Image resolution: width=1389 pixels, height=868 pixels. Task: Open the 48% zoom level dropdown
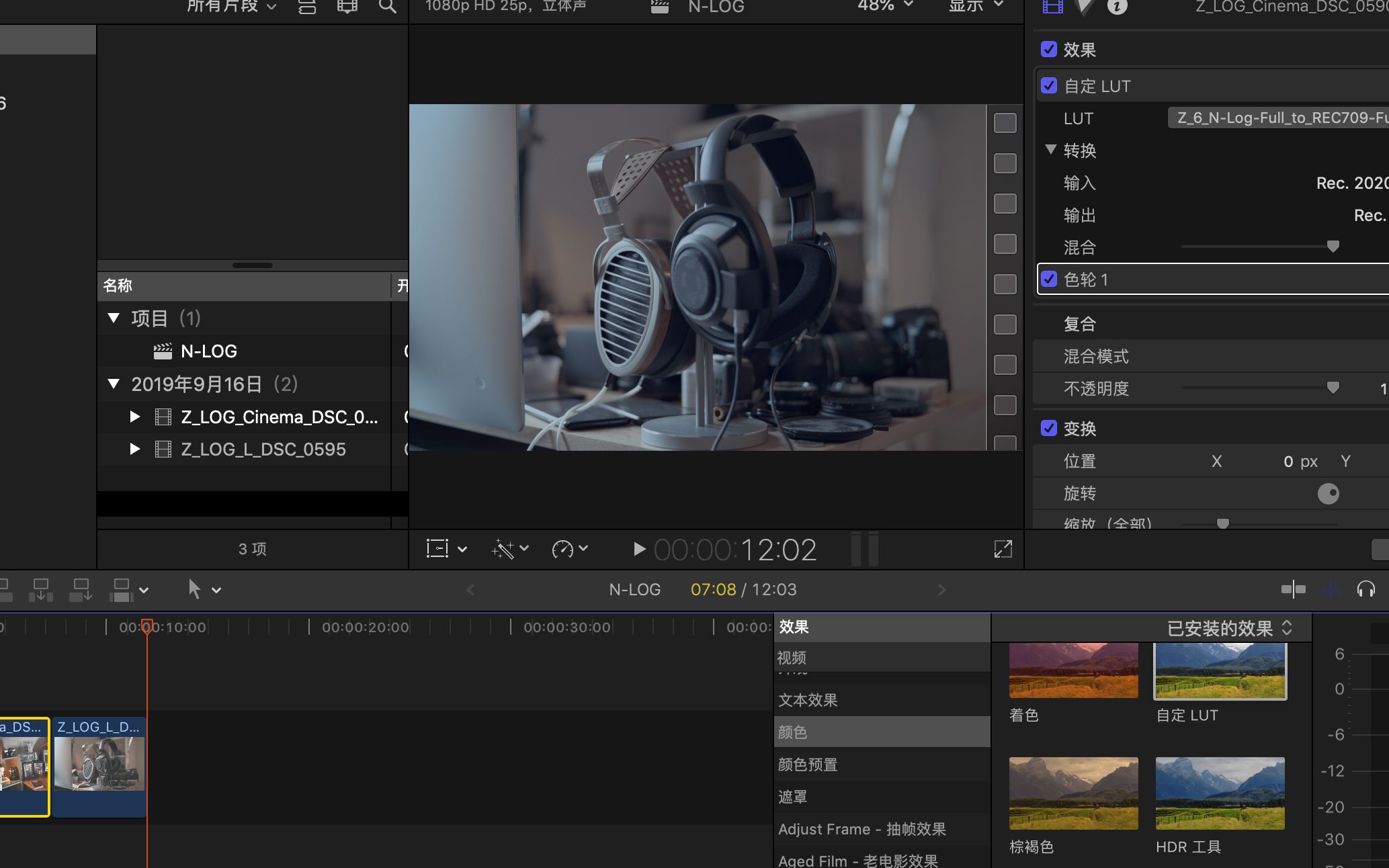[x=884, y=7]
